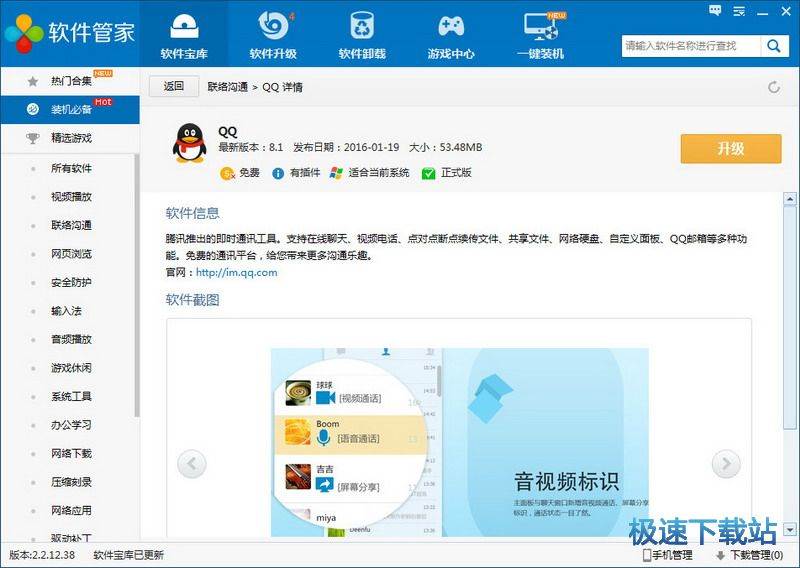
Task: Click the refresh icon in breadcrumb bar
Action: pyautogui.click(x=773, y=87)
